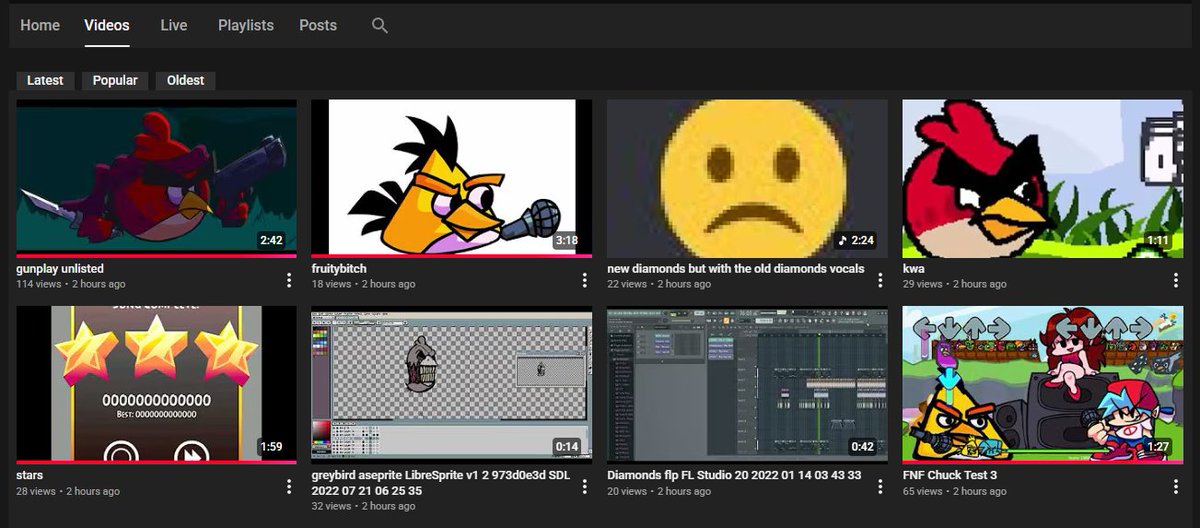Click the 2:42 duration badge

[x=271, y=241]
